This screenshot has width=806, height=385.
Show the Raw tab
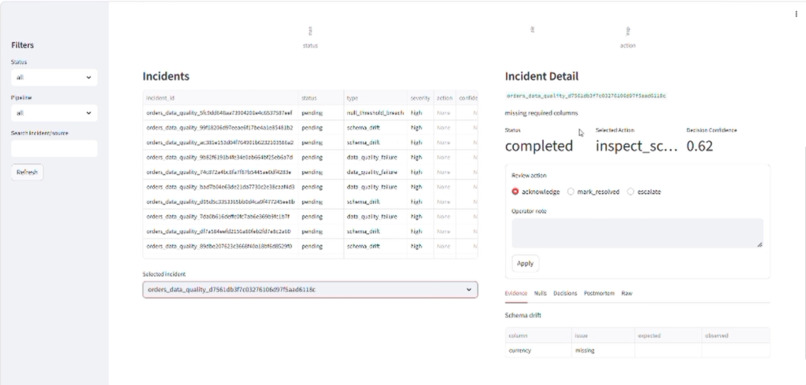pyautogui.click(x=627, y=294)
